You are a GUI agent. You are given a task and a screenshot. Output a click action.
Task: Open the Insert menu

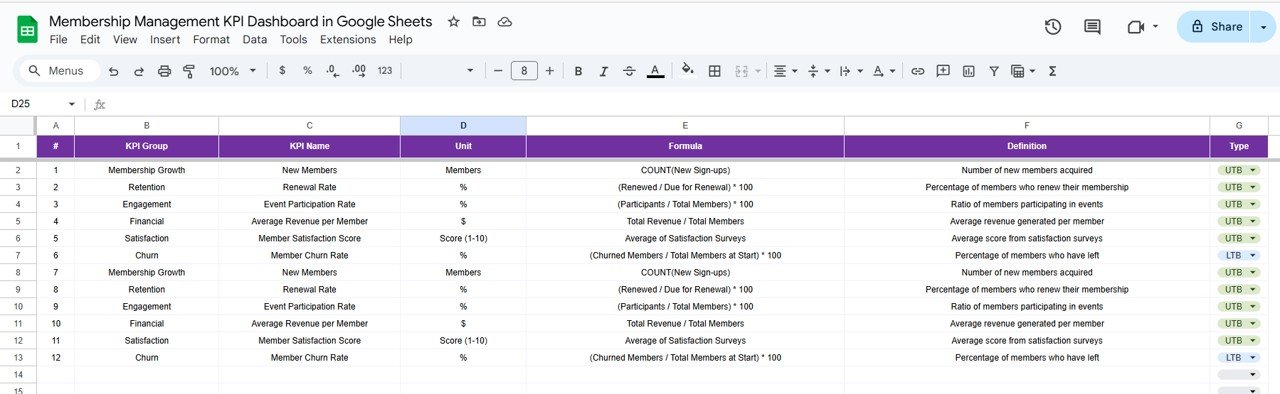point(165,40)
